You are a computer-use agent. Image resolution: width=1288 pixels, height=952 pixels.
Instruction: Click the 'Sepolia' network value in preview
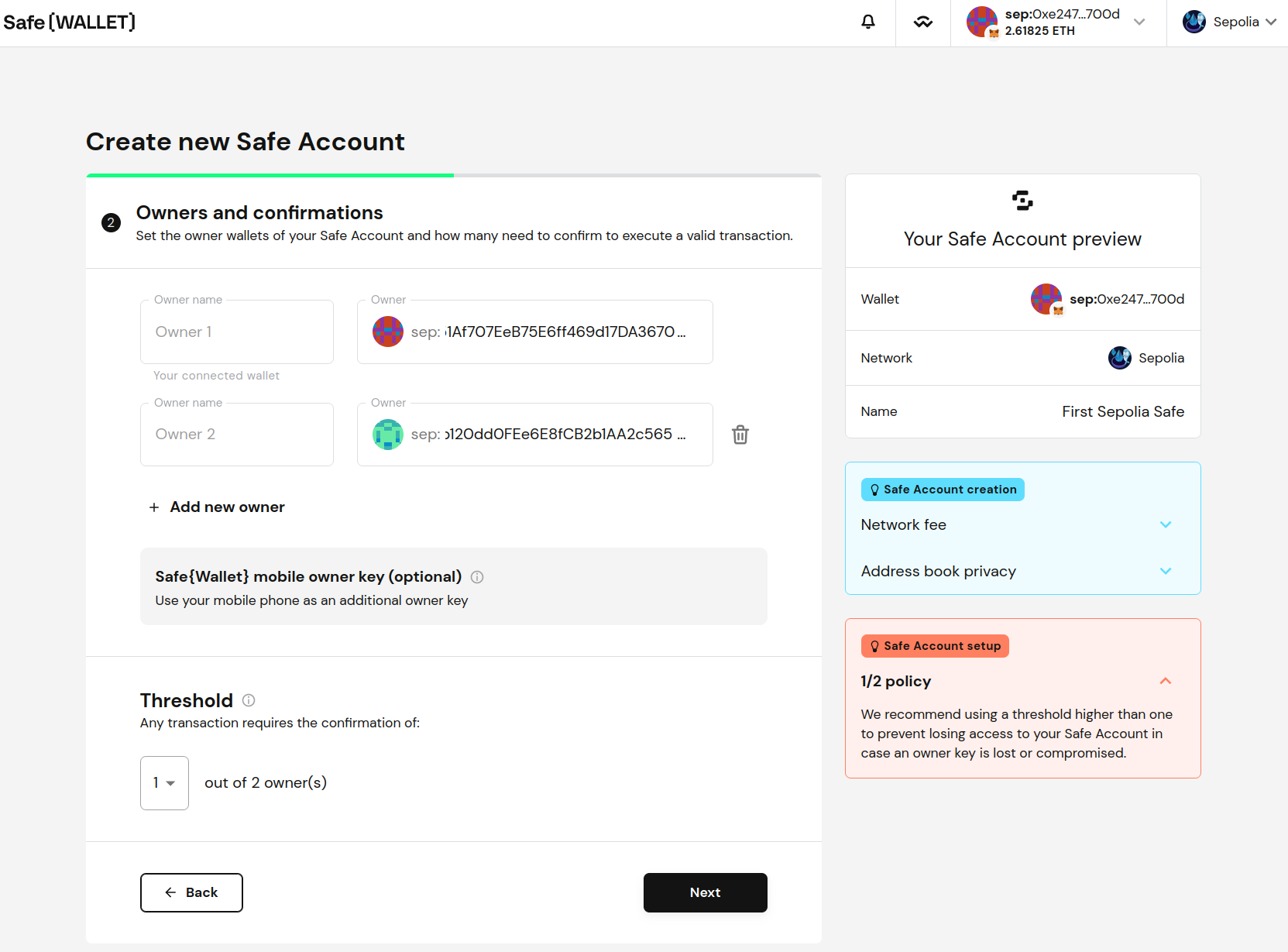(1161, 358)
